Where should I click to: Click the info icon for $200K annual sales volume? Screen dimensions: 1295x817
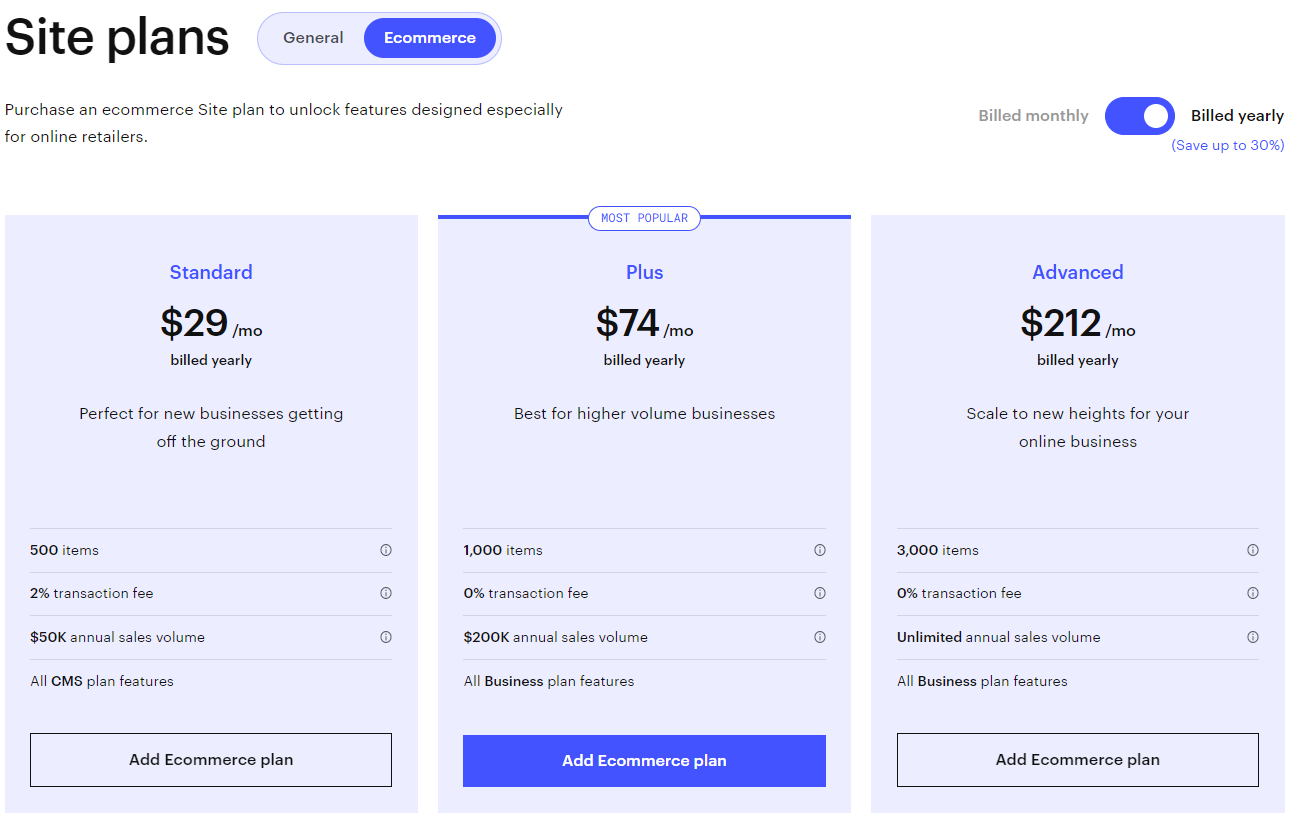pos(820,637)
